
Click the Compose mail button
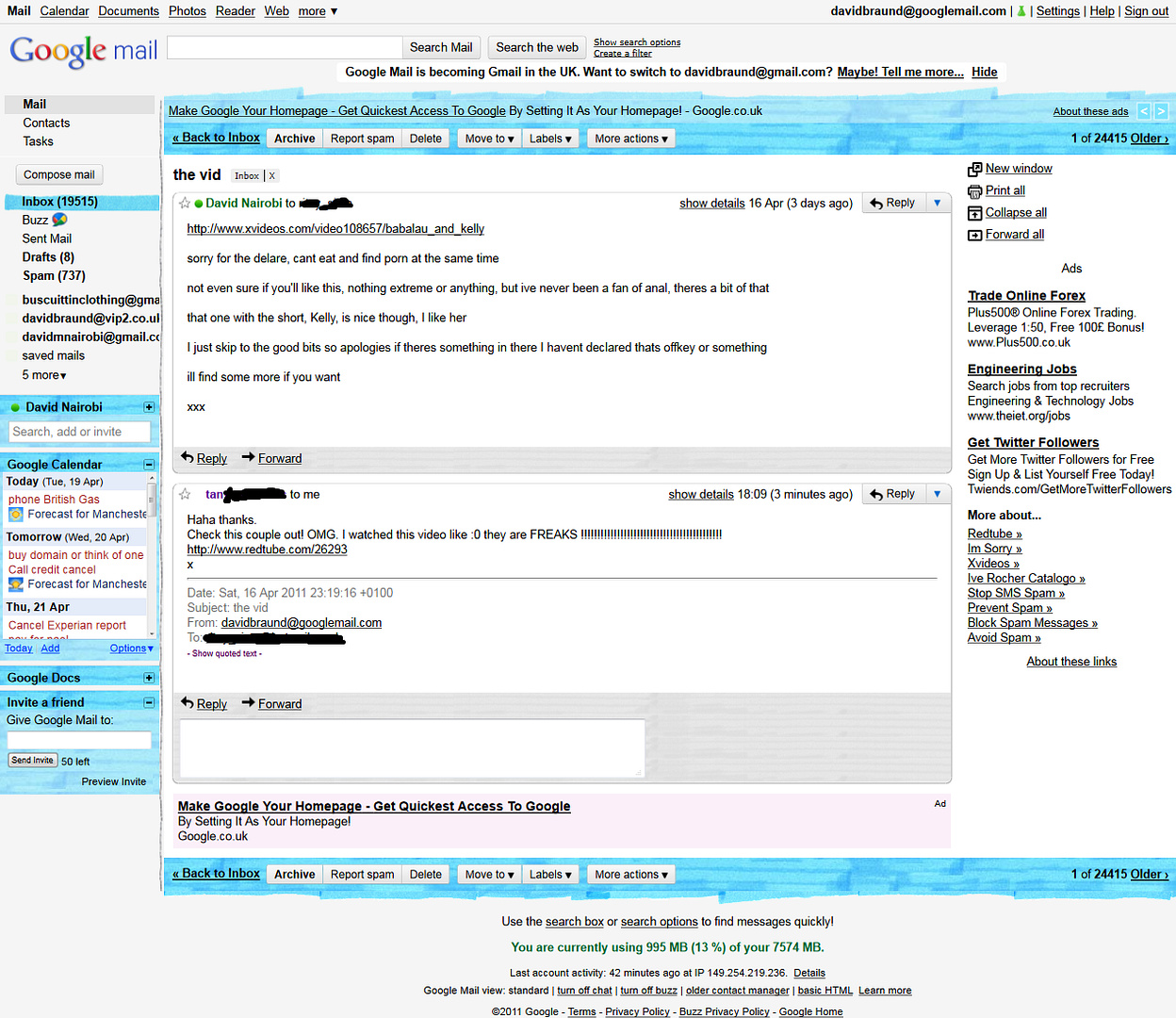point(59,174)
